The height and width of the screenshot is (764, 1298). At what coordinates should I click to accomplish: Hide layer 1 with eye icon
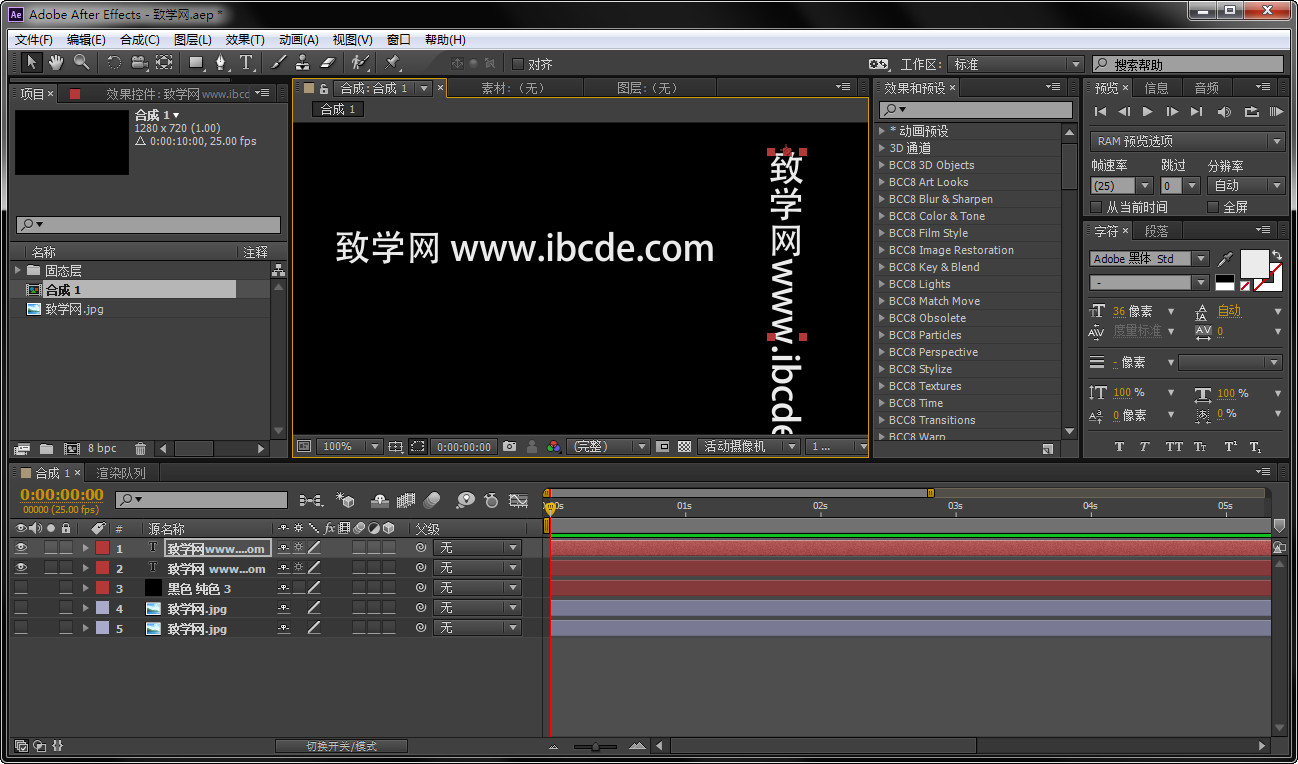point(21,548)
